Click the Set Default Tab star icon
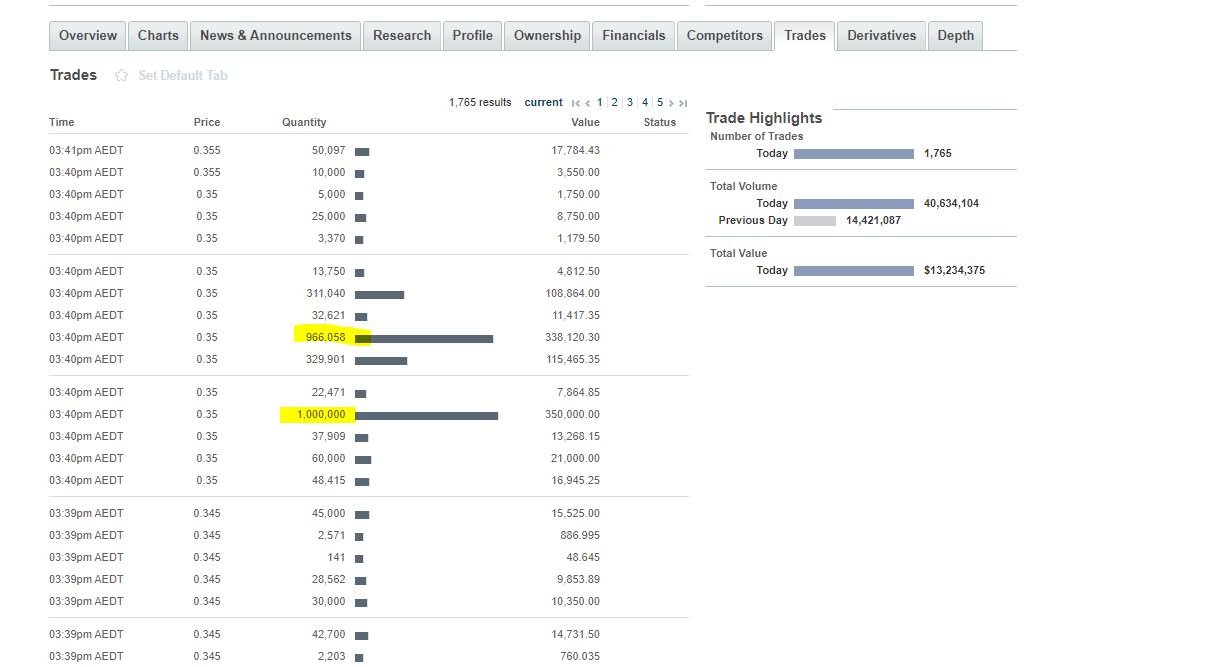The height and width of the screenshot is (667, 1223). [122, 76]
